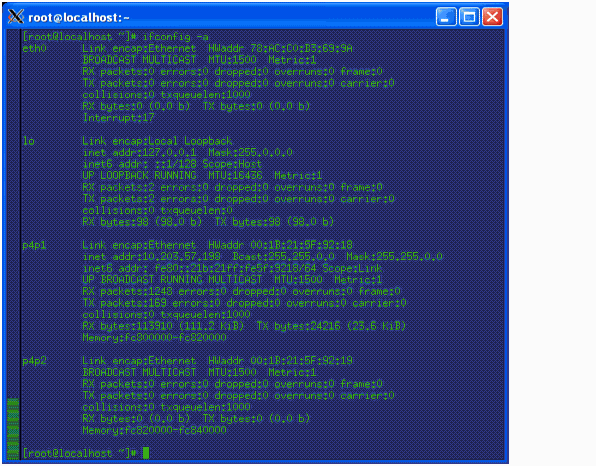This screenshot has width=596, height=466.
Task: Click the root@localhost:~ title bar text
Action: 79,17
